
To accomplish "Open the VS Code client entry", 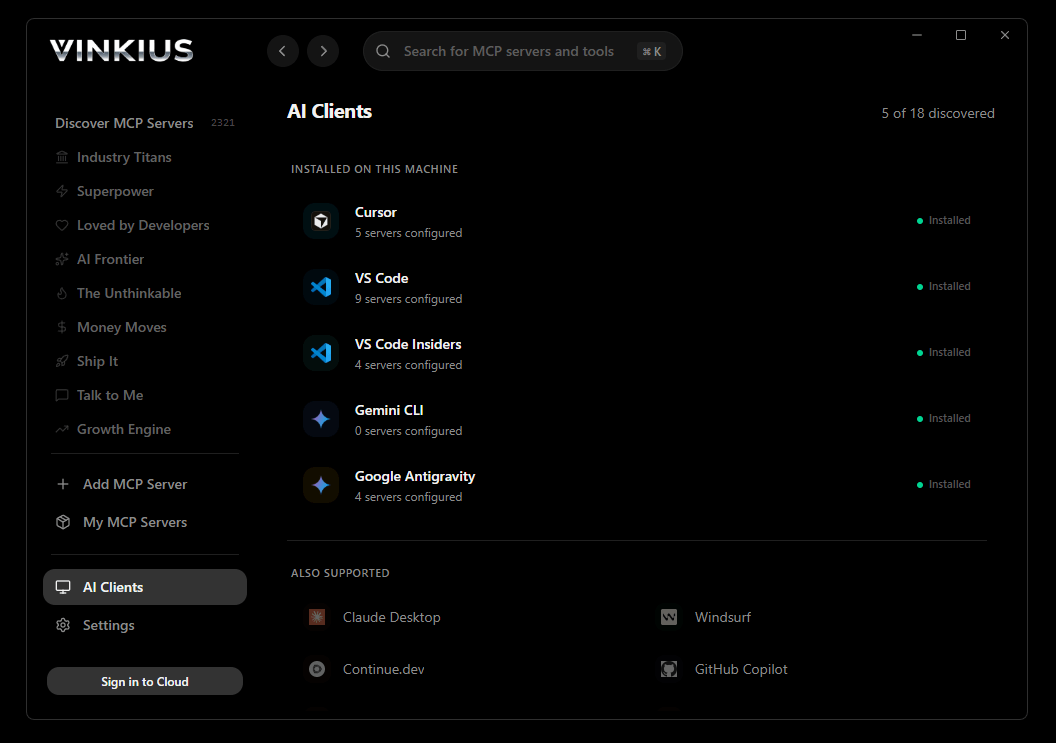I will pyautogui.click(x=381, y=287).
